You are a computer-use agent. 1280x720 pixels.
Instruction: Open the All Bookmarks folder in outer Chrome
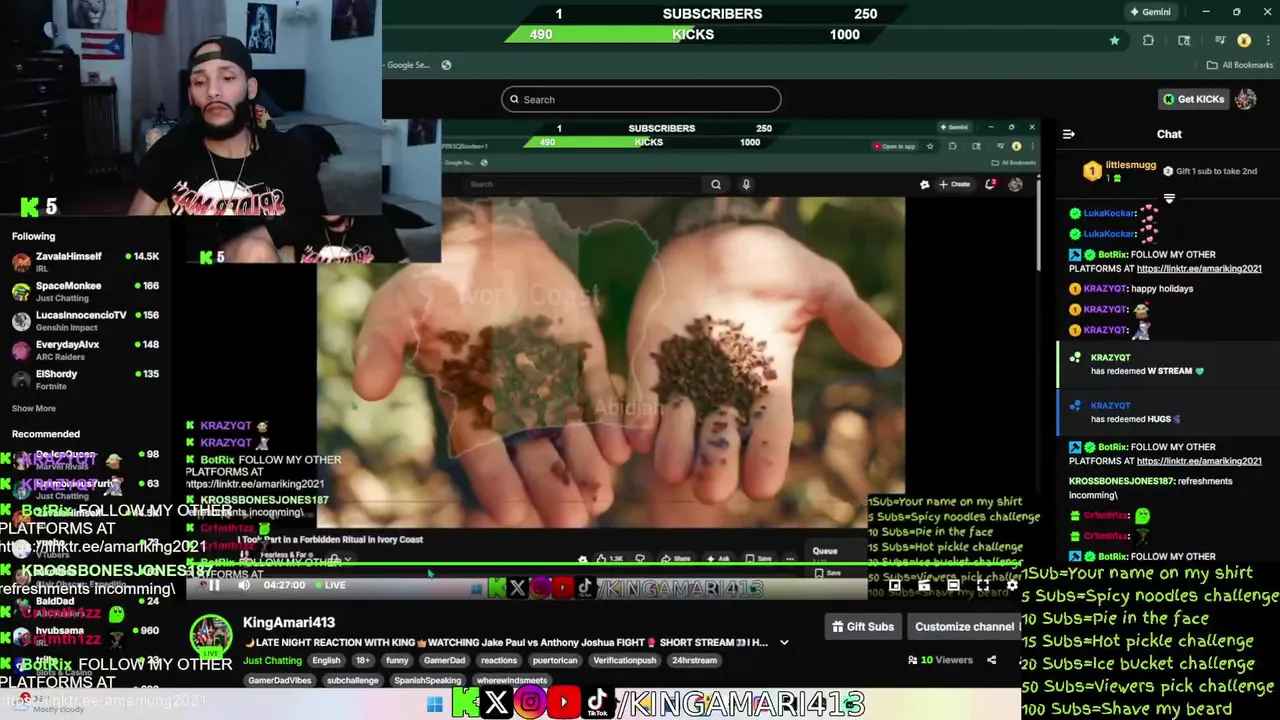pos(1240,65)
